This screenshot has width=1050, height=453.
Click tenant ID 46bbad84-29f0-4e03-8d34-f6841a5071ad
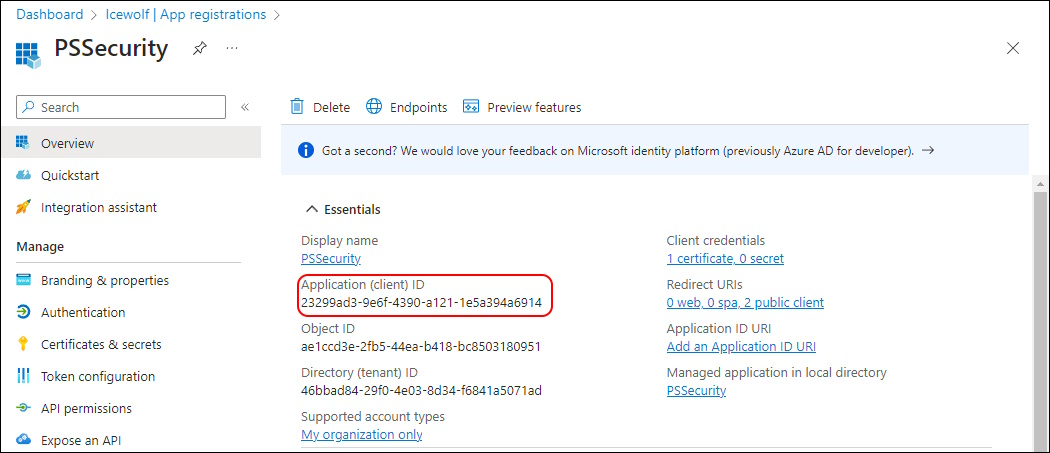(x=421, y=391)
